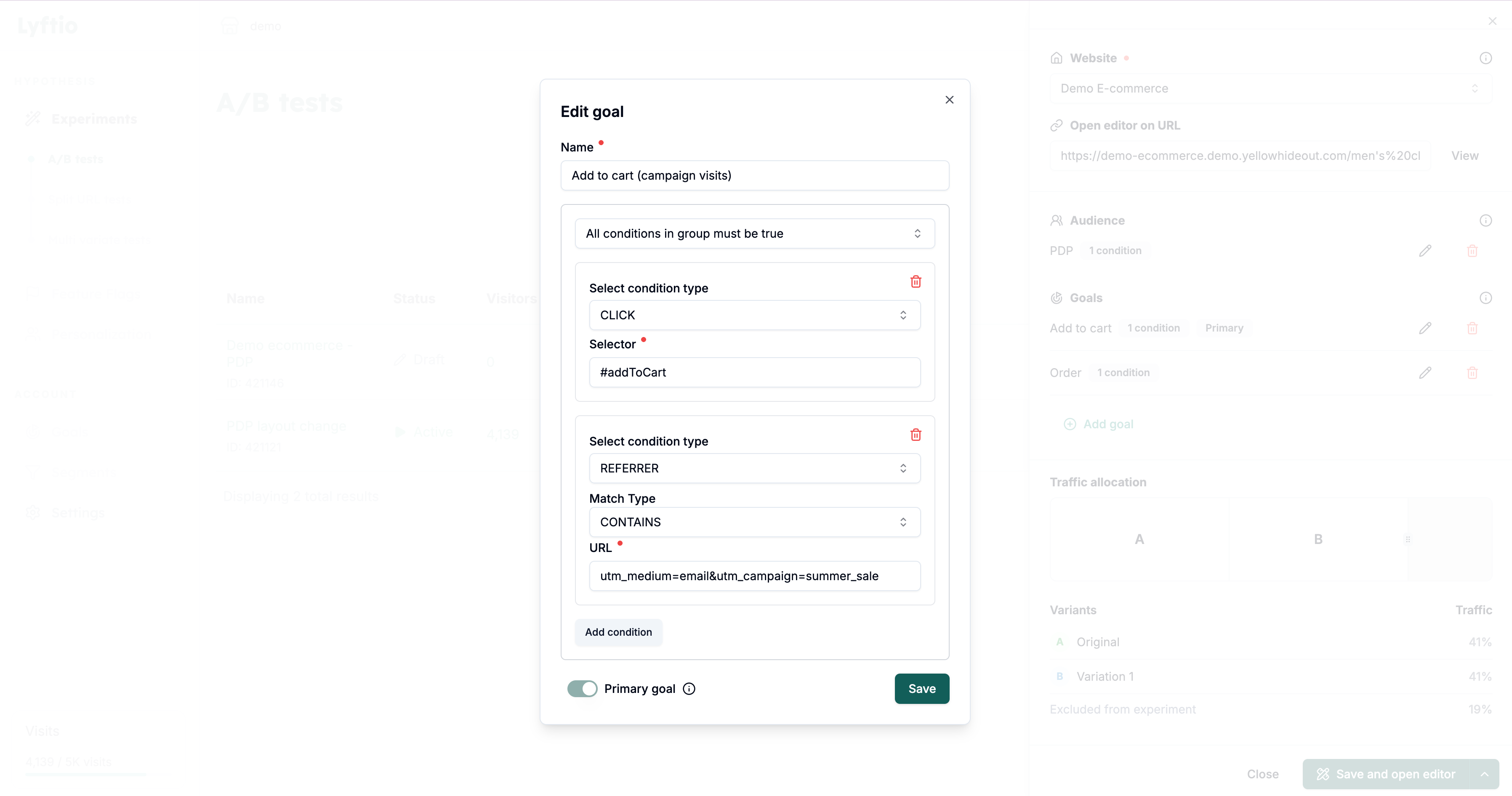Click the Add condition button
Screen dimensions: 1512x796
point(618,632)
